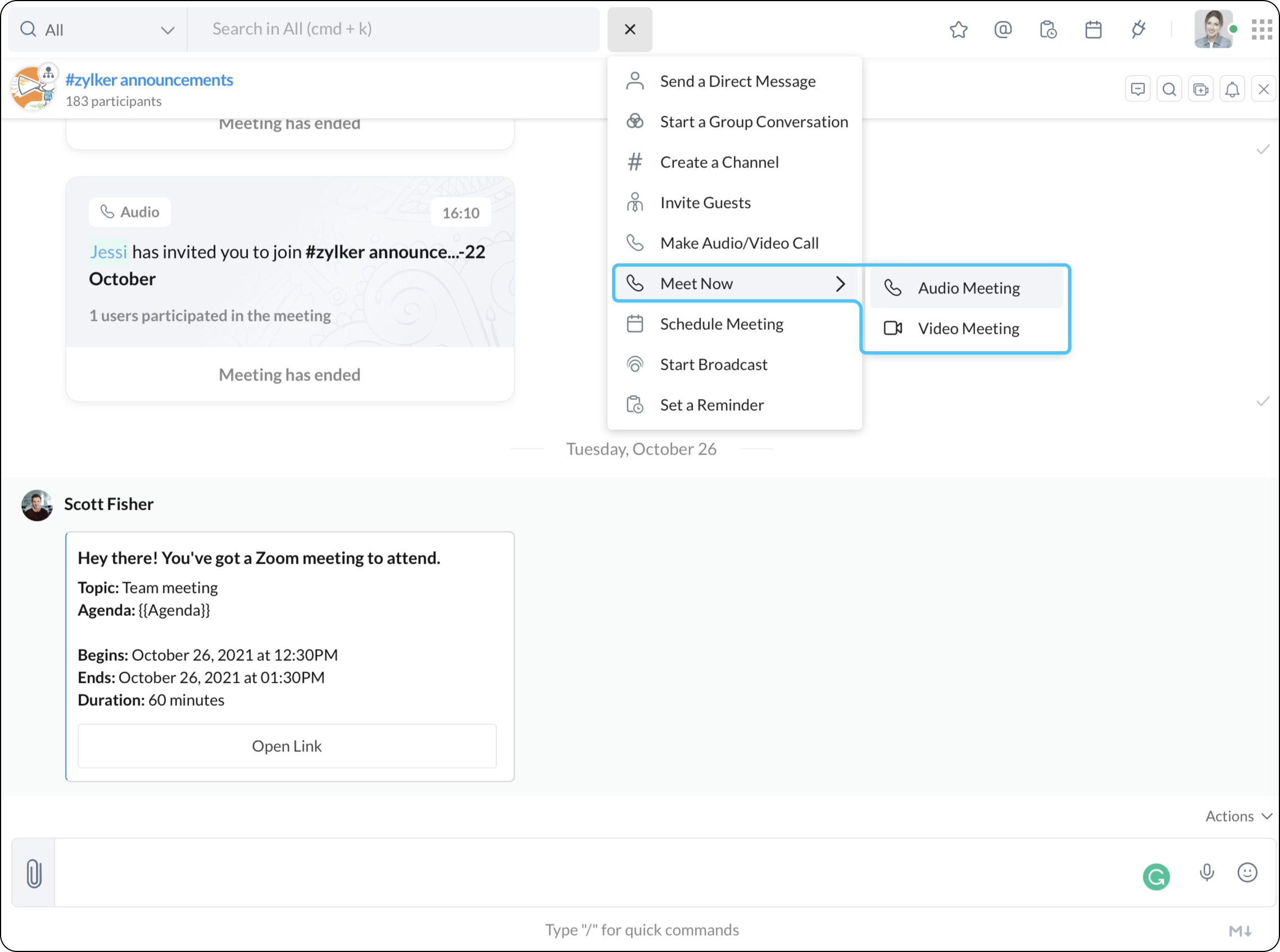The width and height of the screenshot is (1280, 952).
Task: Choose Schedule Meeting menu option
Action: tap(721, 324)
